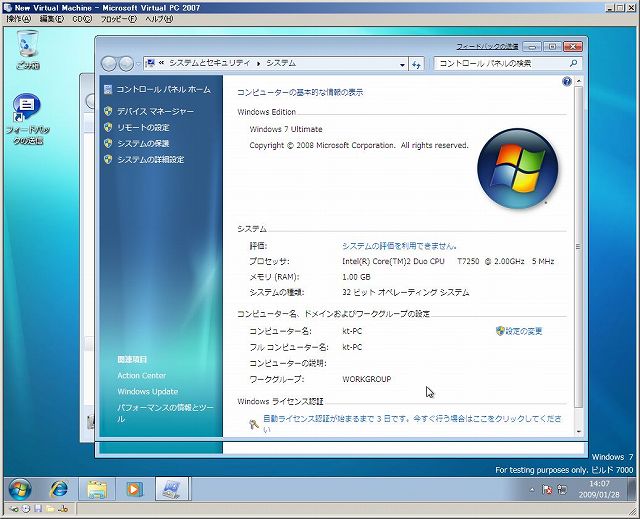Click the shared folder status icon
Image resolution: width=640 pixels, height=519 pixels.
coord(50,509)
